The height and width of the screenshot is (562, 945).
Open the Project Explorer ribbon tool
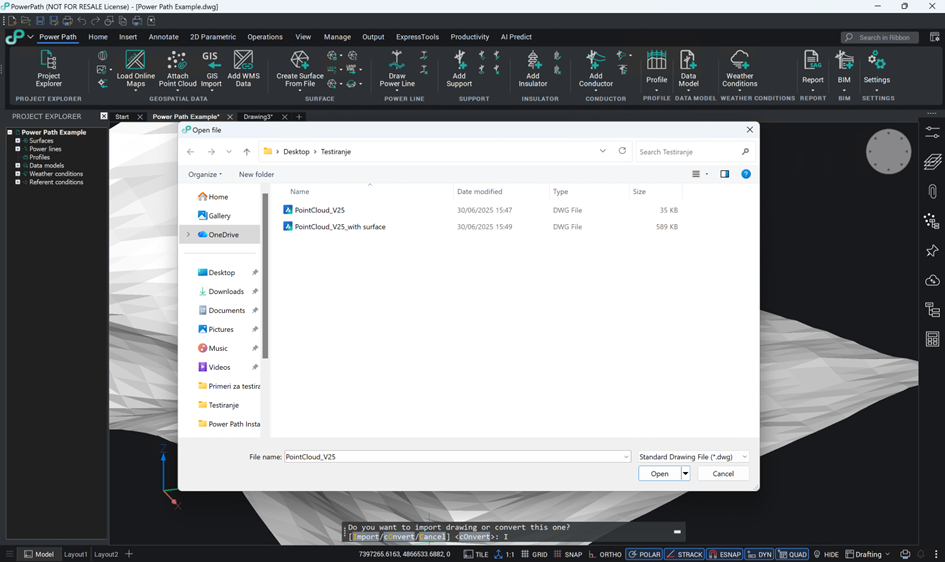(x=48, y=69)
